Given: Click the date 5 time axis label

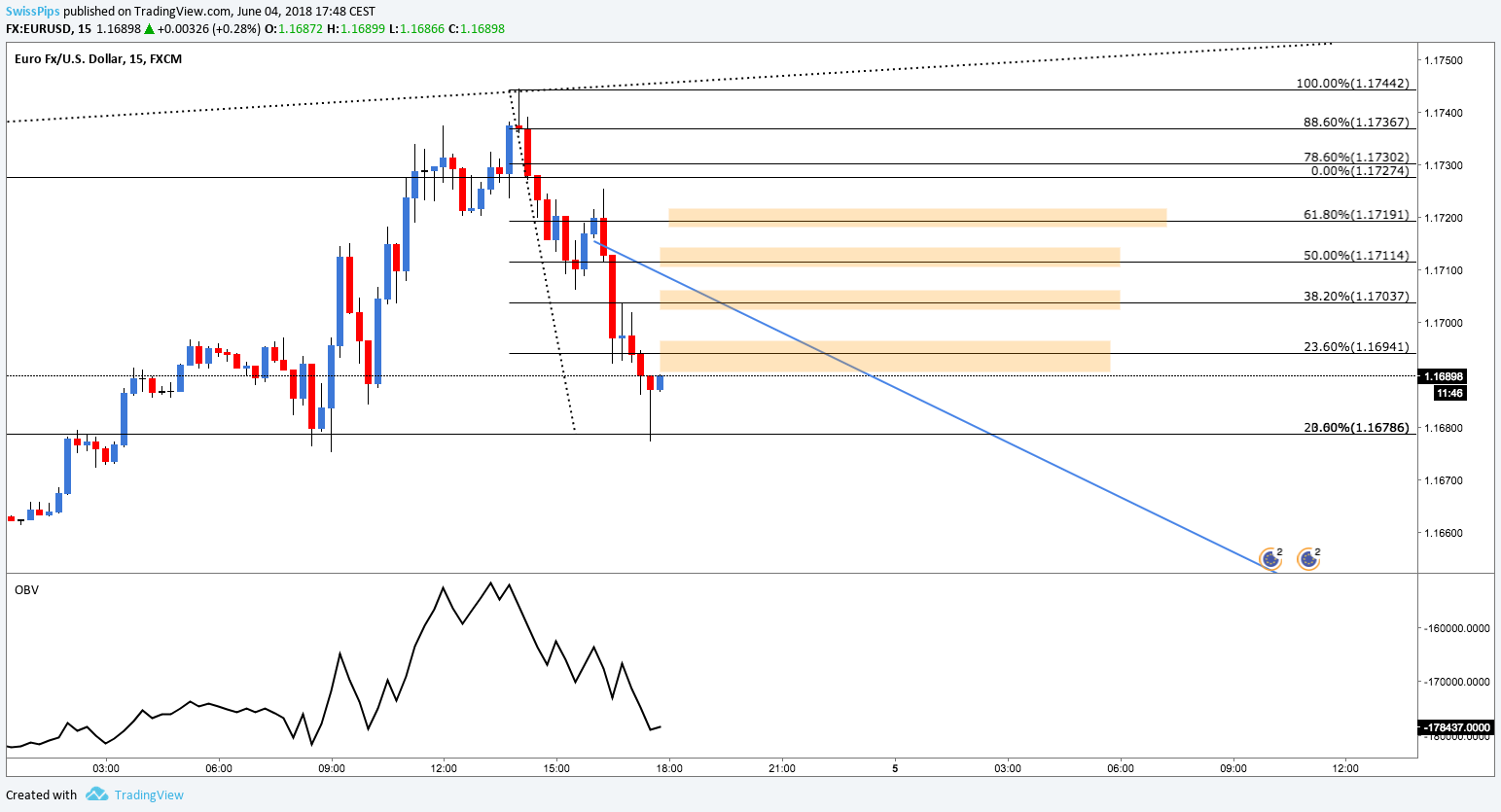Looking at the screenshot, I should 895,768.
